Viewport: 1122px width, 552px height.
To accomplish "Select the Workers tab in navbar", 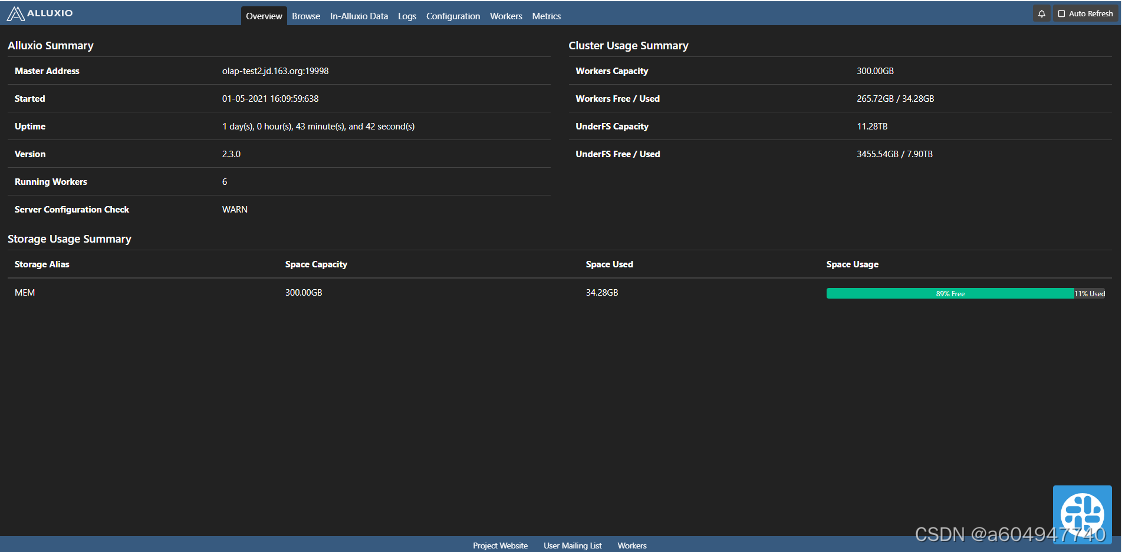I will pyautogui.click(x=506, y=16).
